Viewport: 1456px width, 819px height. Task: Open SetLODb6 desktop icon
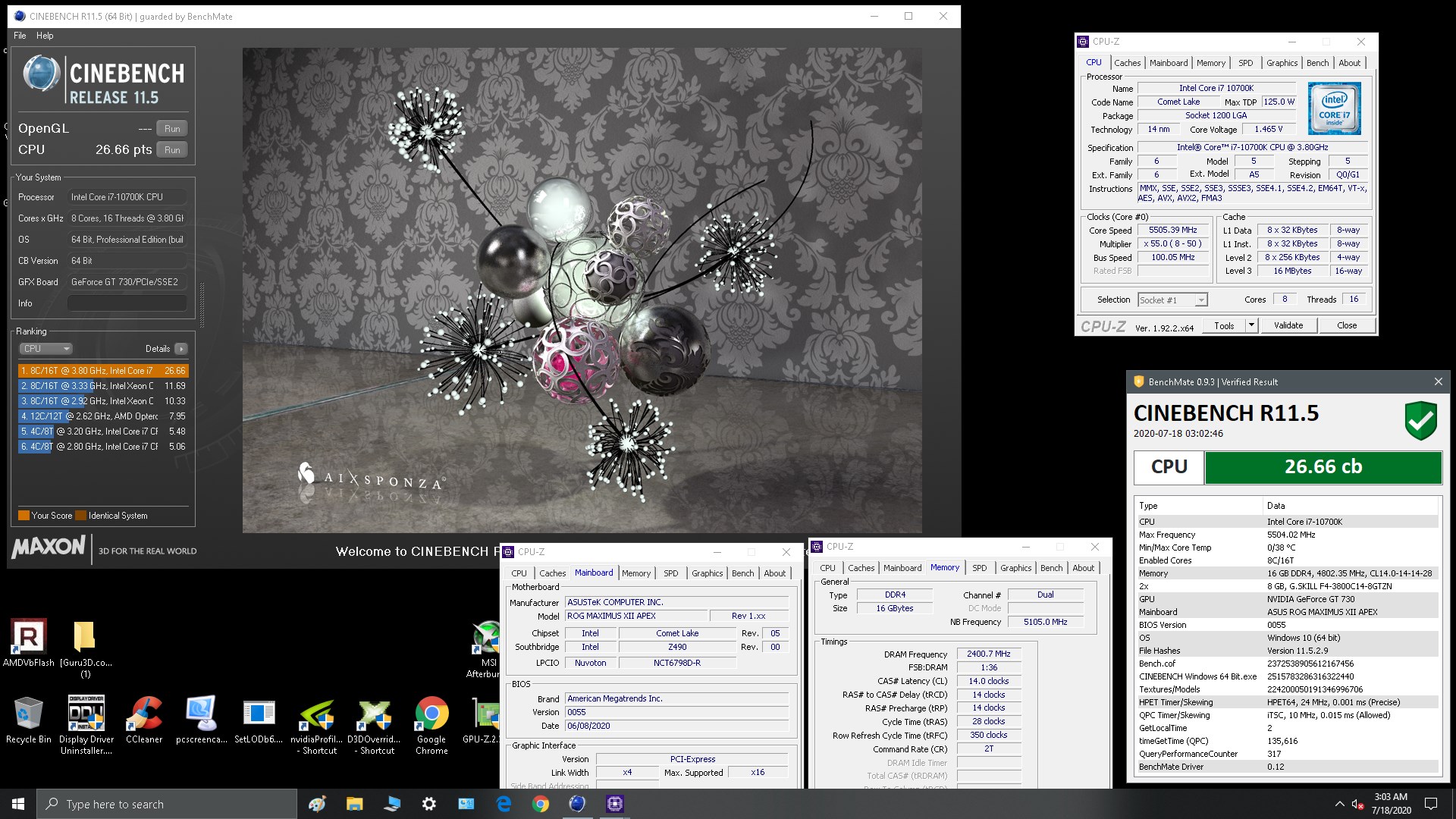[x=259, y=720]
